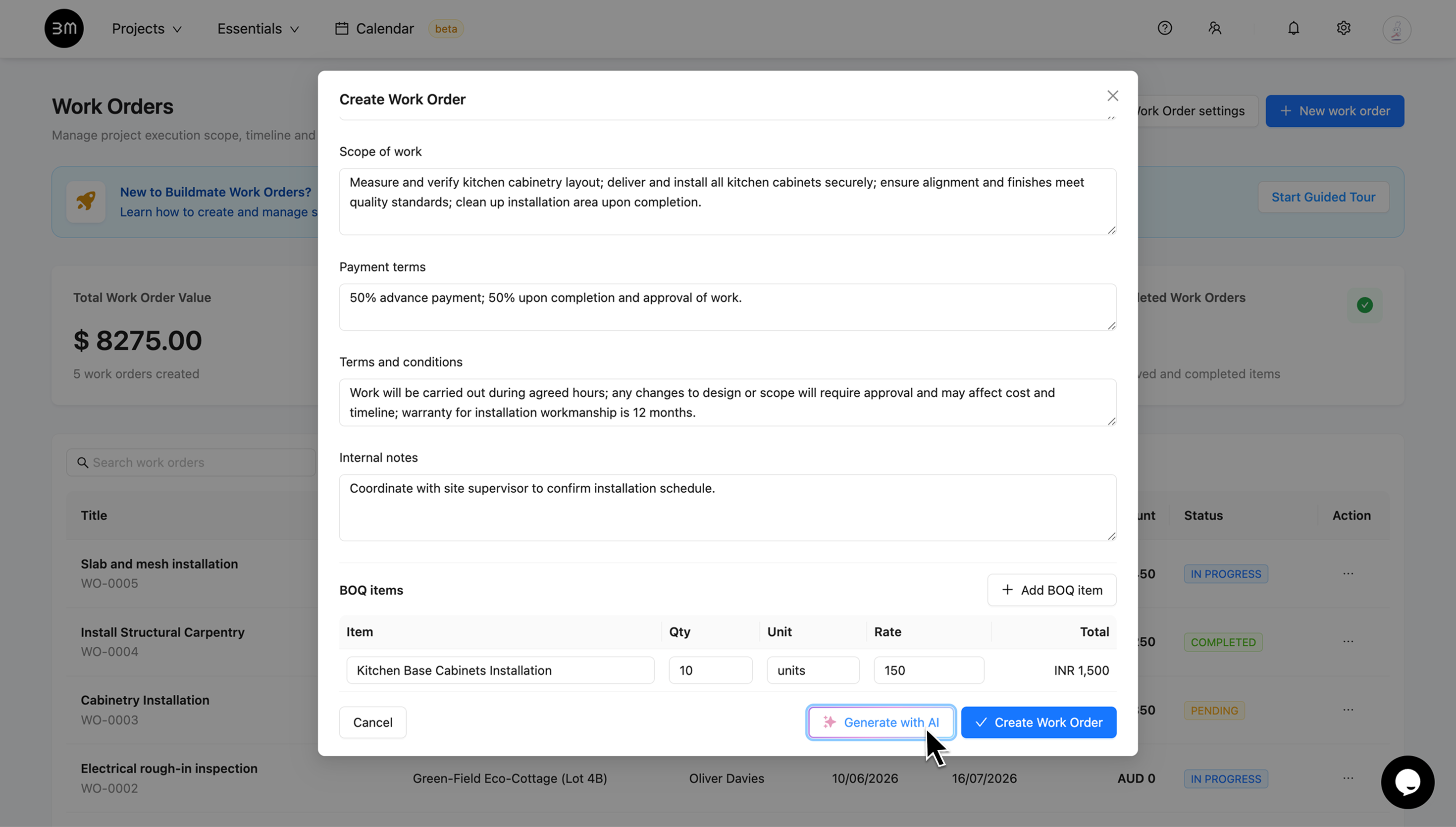Click the 16/07/2026 date cell

click(x=984, y=778)
